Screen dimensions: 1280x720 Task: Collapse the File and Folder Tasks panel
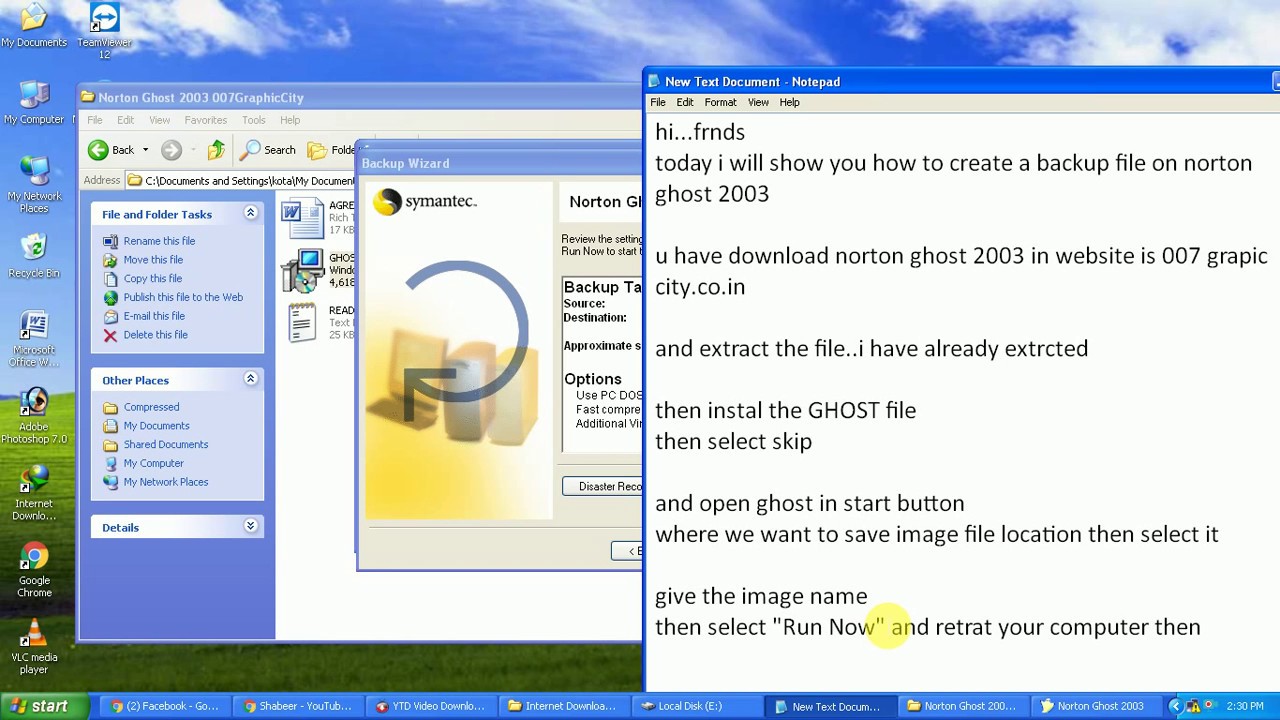pyautogui.click(x=250, y=212)
